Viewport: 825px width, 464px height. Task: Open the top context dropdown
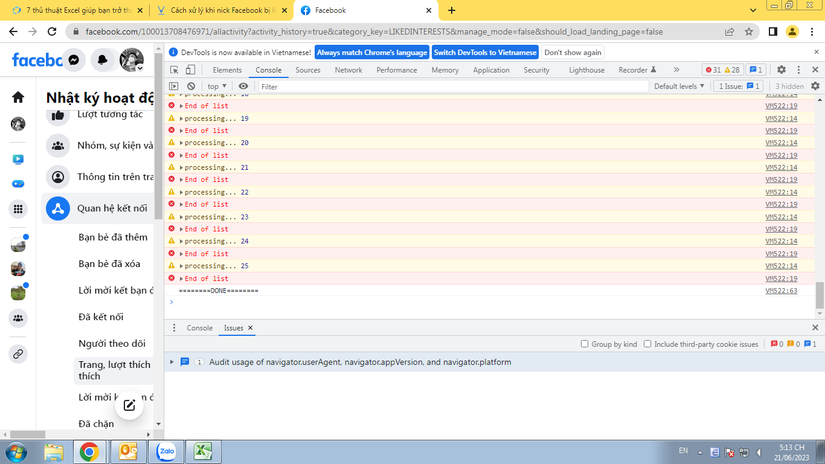pyautogui.click(x=217, y=86)
